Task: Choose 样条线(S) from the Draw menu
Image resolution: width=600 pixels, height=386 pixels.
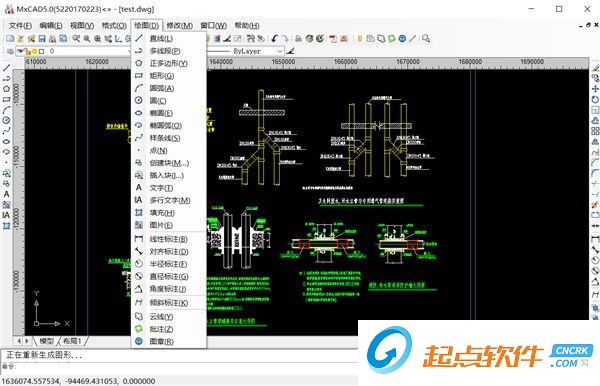Action: click(169, 138)
